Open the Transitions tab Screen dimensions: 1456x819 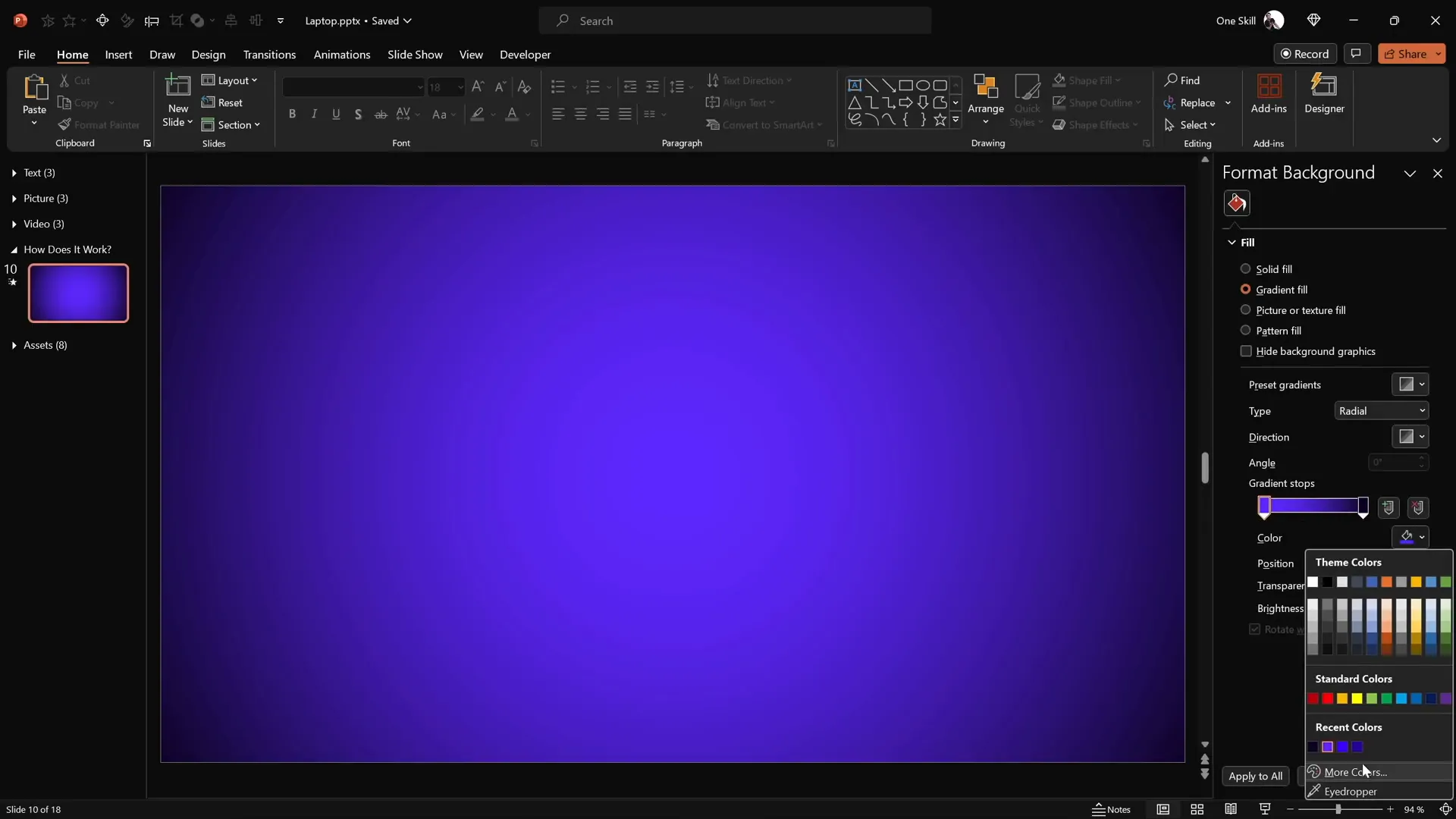tap(269, 55)
